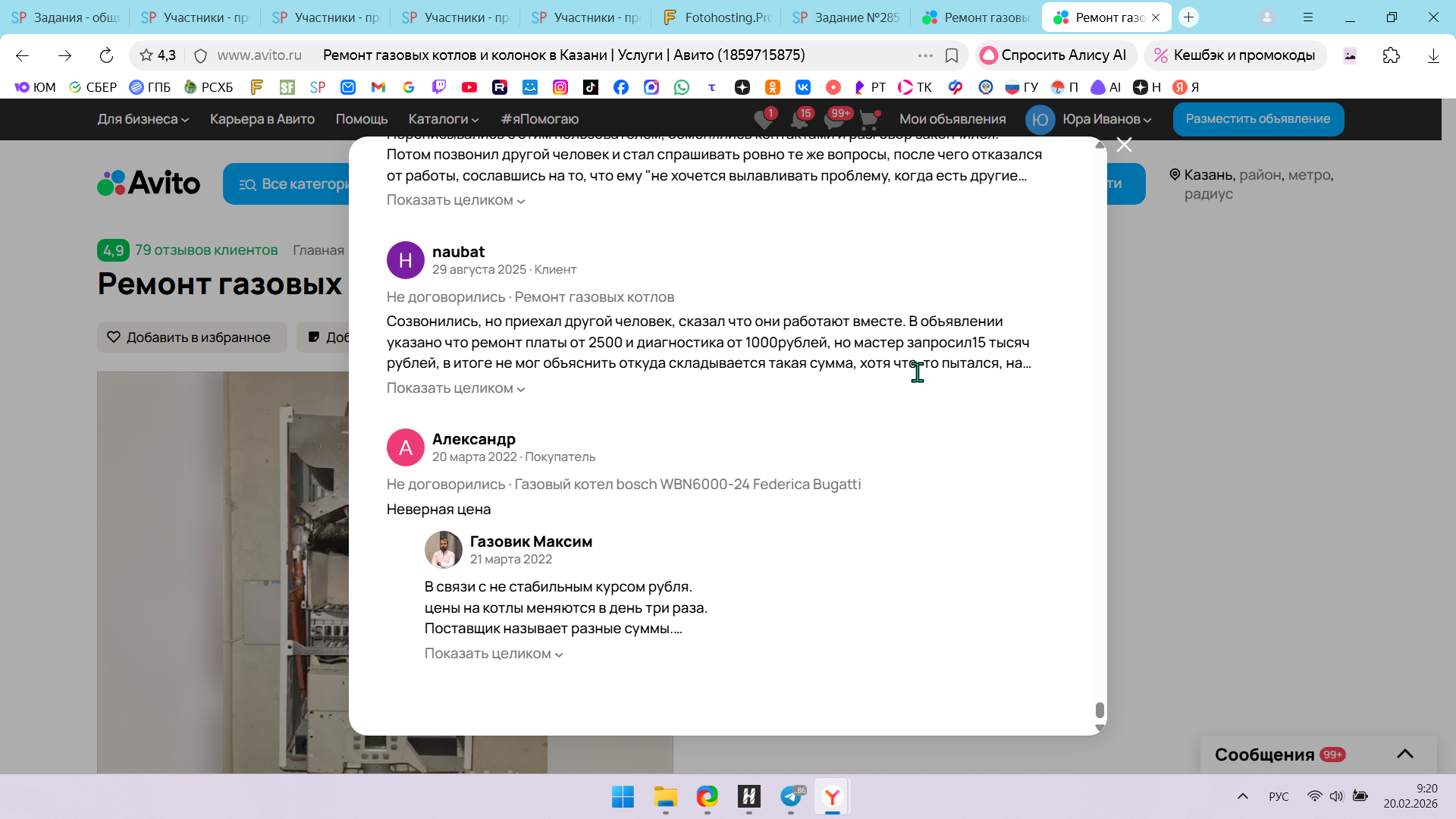The image size is (1456, 819).
Task: Open the Avito shopping cart icon
Action: [x=869, y=120]
